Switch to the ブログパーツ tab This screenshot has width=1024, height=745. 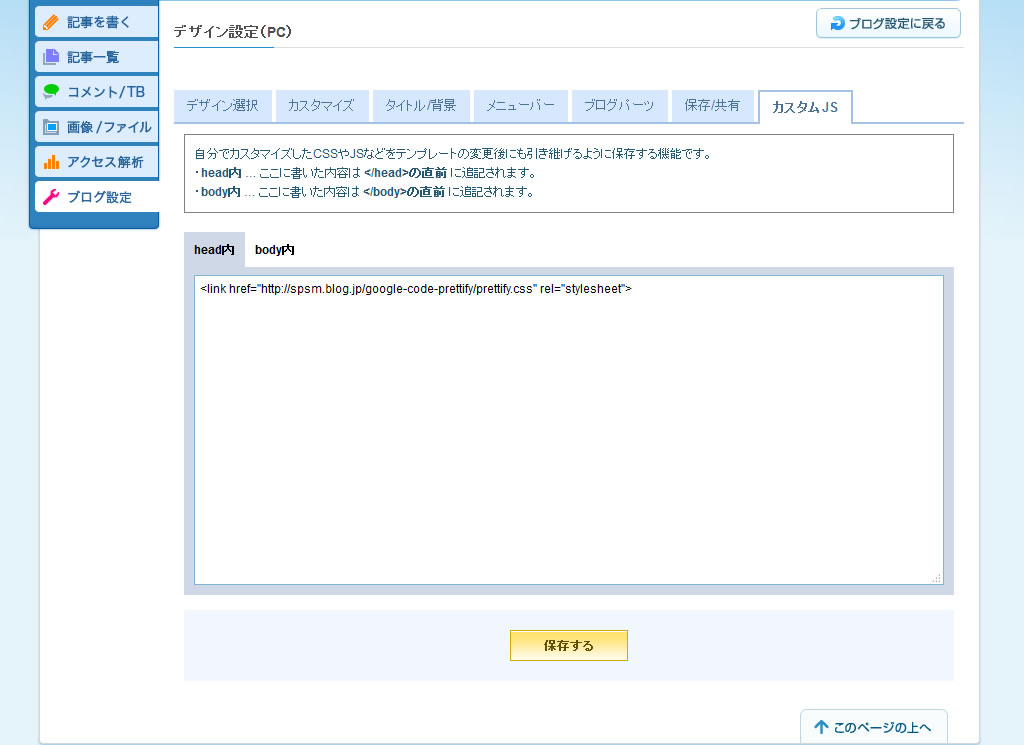[619, 106]
